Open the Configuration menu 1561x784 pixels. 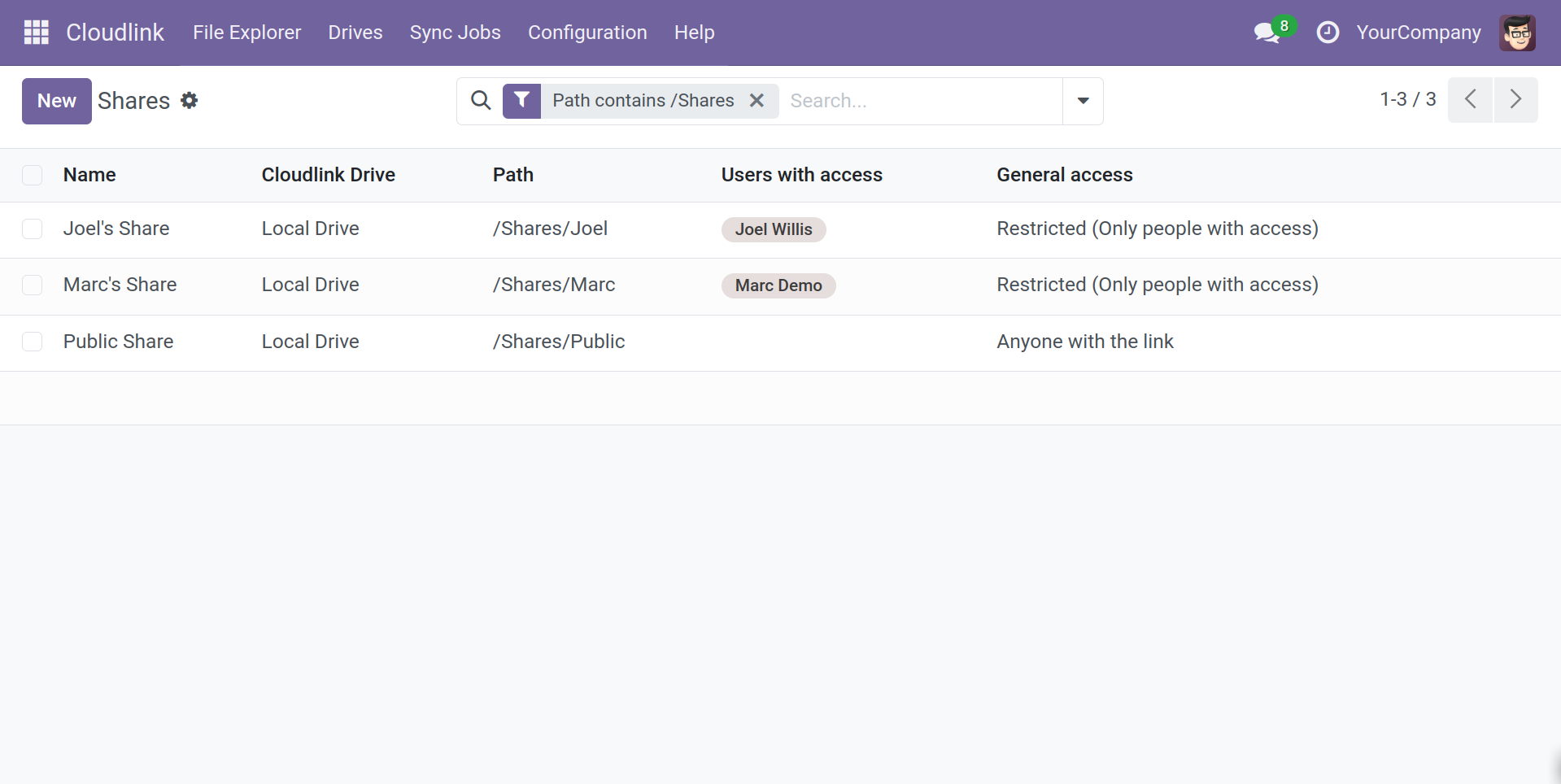pyautogui.click(x=587, y=33)
